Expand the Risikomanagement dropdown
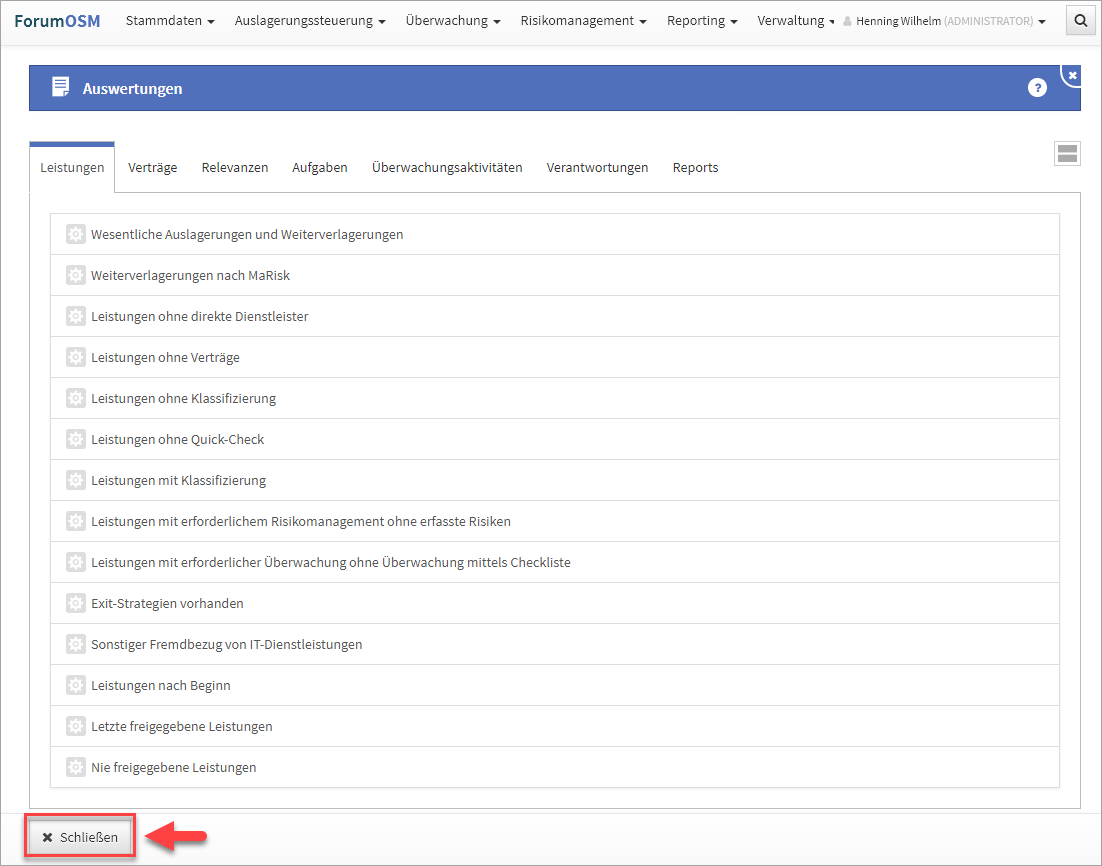Viewport: 1102px width, 866px height. 583,20
